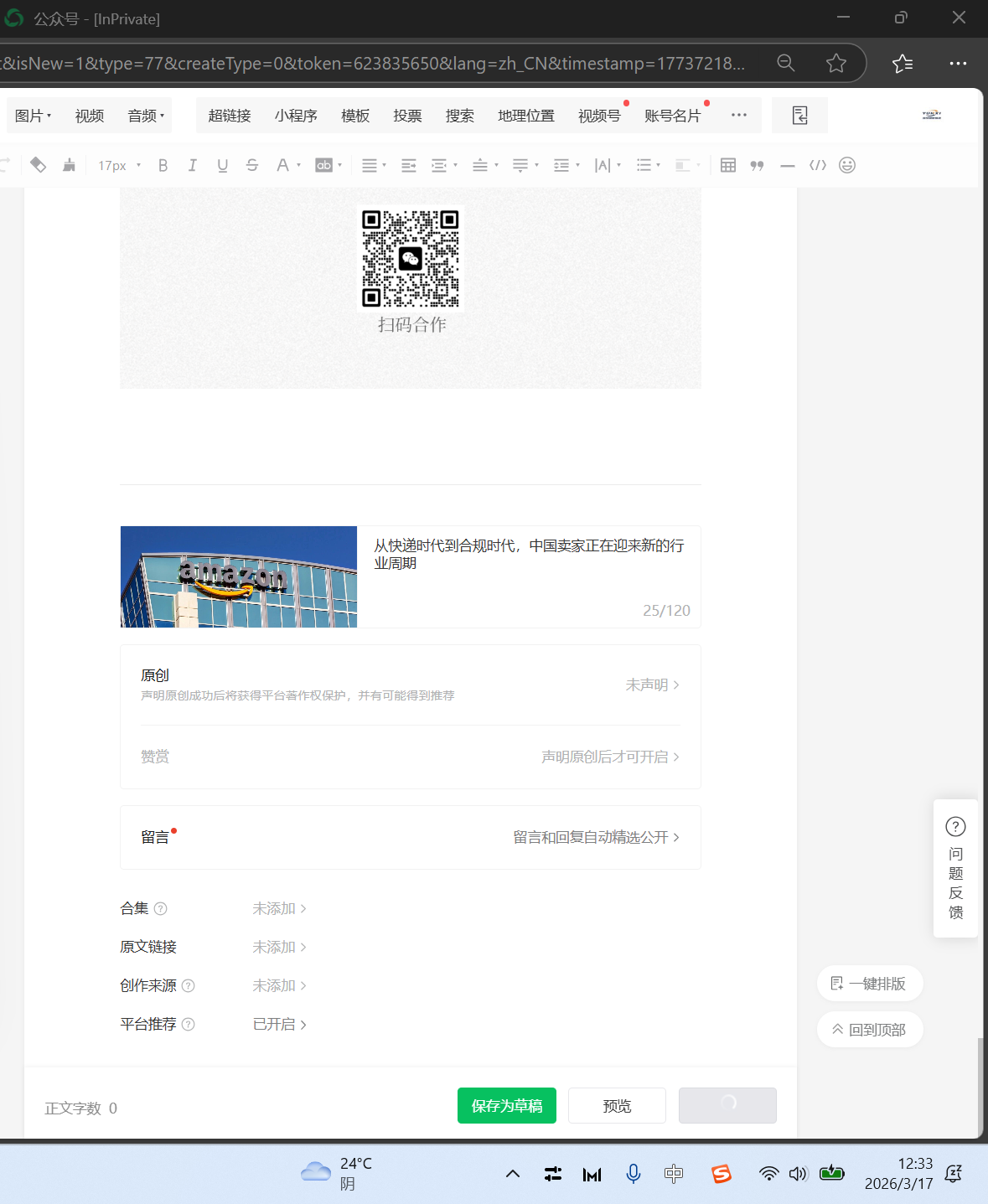Add a 合集 (未添加)
This screenshot has height=1204, width=988.
(x=279, y=908)
